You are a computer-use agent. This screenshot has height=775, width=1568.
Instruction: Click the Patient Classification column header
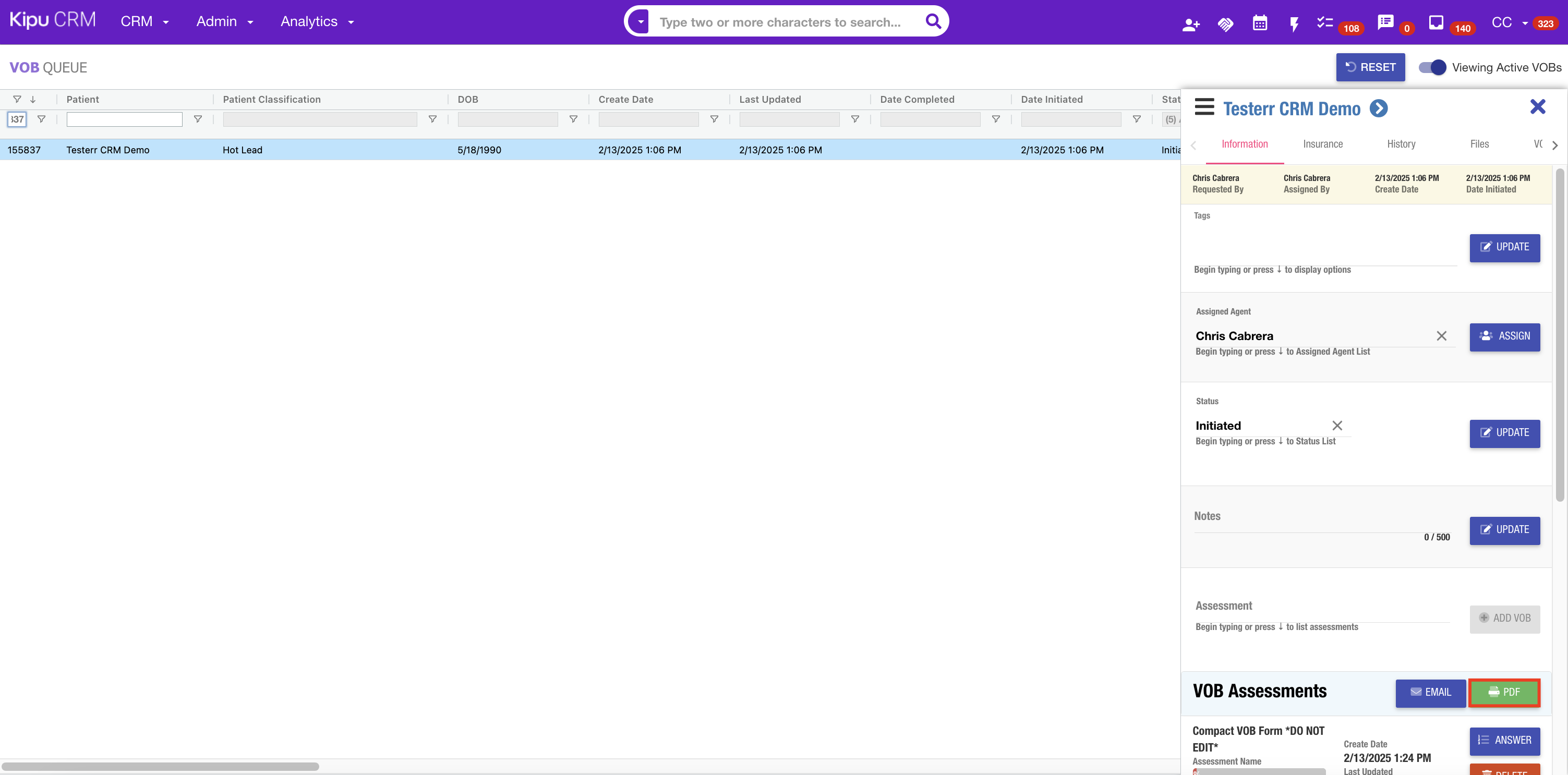pyautogui.click(x=271, y=99)
